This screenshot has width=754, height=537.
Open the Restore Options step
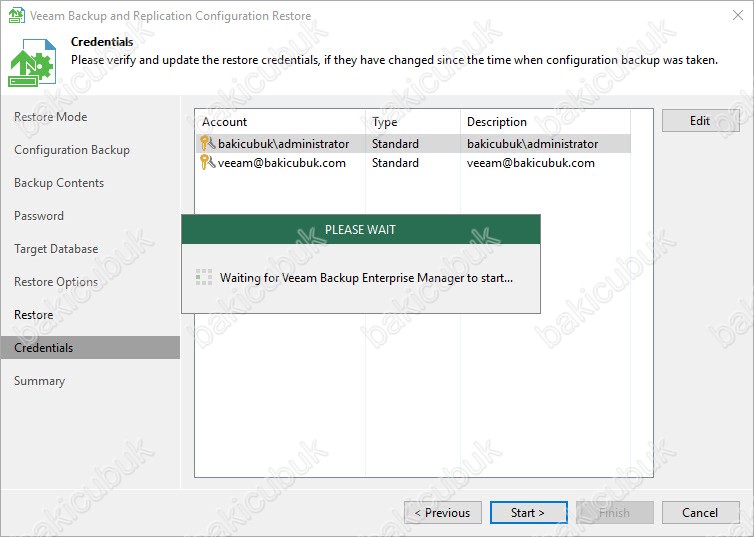coord(56,282)
